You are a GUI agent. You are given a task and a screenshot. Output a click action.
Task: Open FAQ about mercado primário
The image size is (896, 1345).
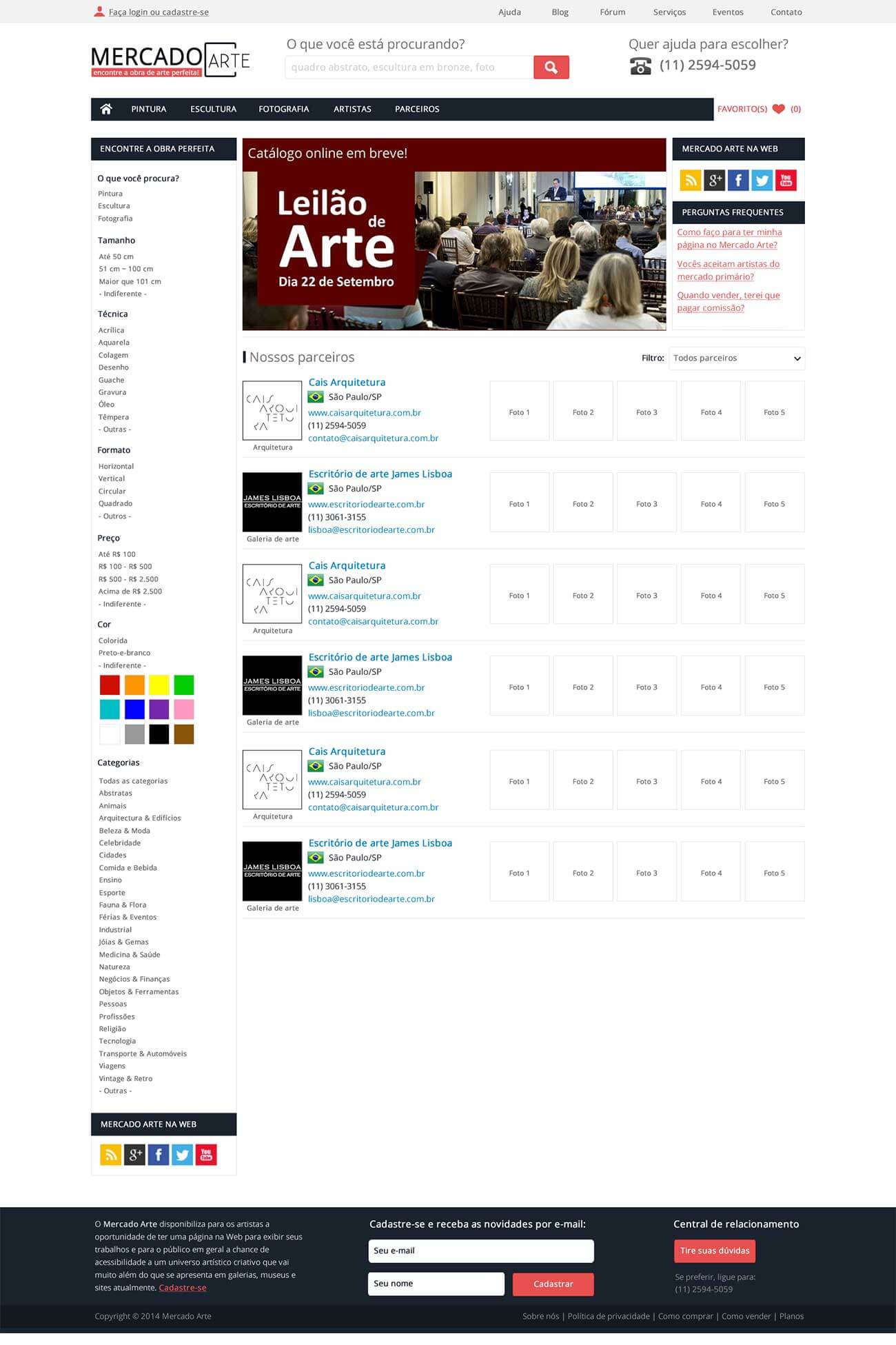(729, 270)
